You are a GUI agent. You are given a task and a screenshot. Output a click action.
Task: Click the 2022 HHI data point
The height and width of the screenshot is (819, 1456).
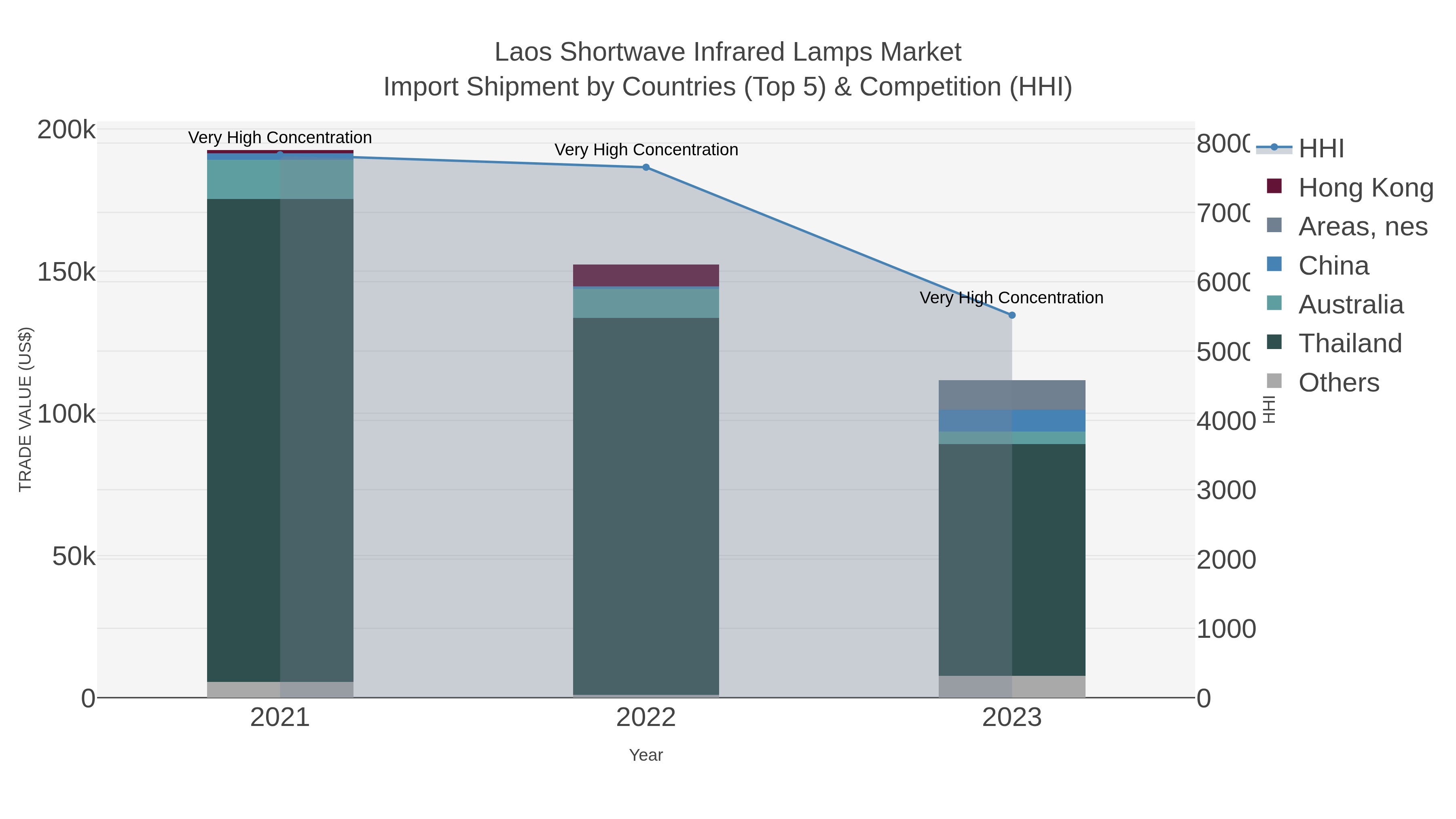(x=646, y=167)
